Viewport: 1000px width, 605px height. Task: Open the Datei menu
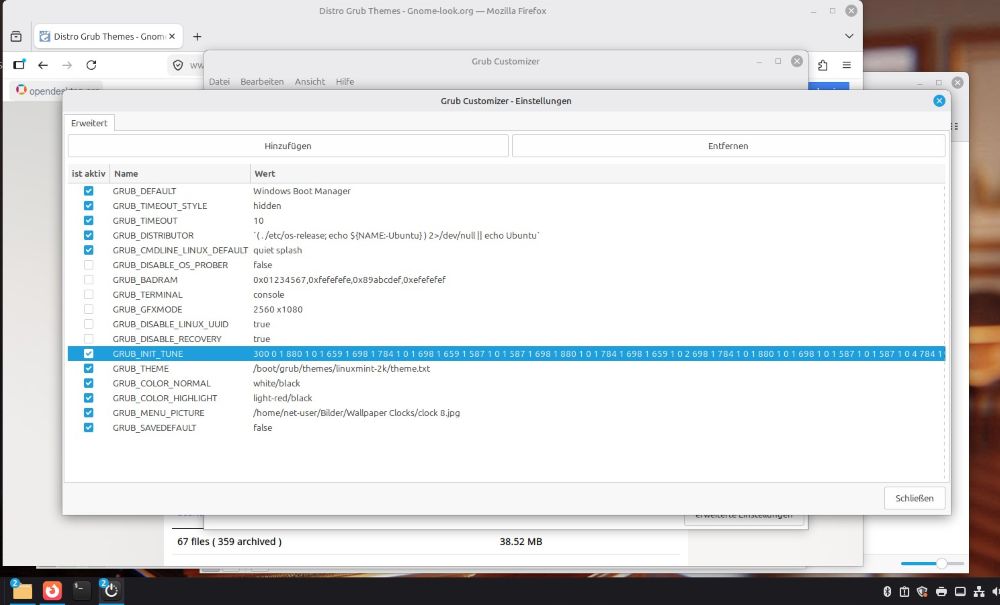[x=219, y=81]
